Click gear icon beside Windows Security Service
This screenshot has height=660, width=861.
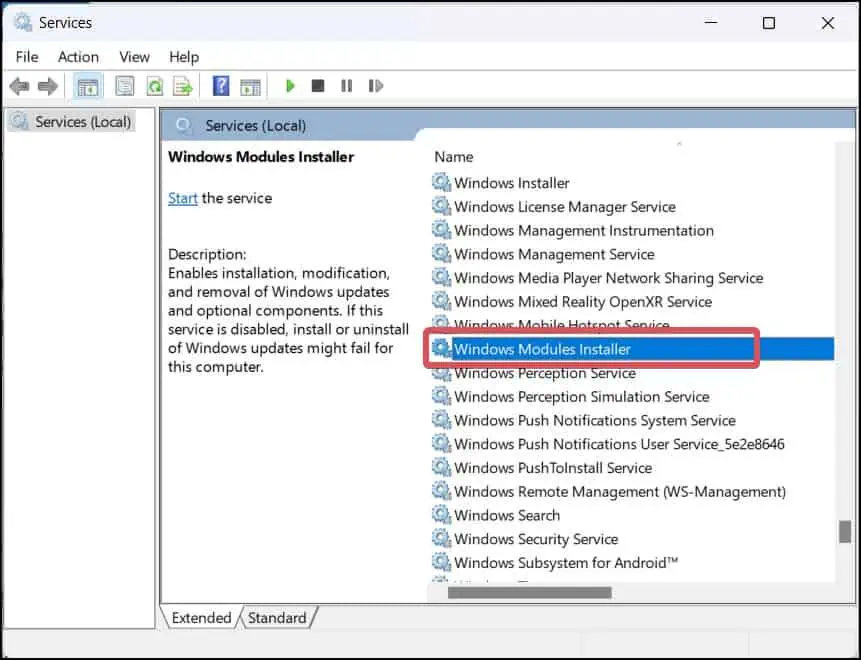(441, 538)
